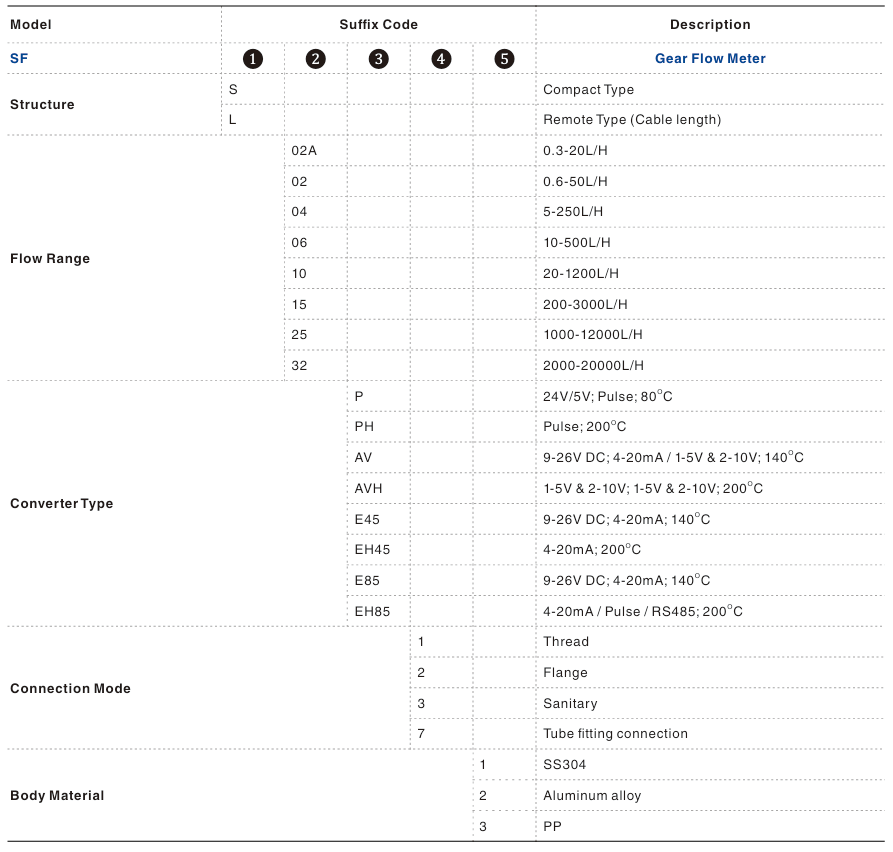This screenshot has height=852, width=893.
Task: Select the Suffix Code column header
Action: coord(378,24)
